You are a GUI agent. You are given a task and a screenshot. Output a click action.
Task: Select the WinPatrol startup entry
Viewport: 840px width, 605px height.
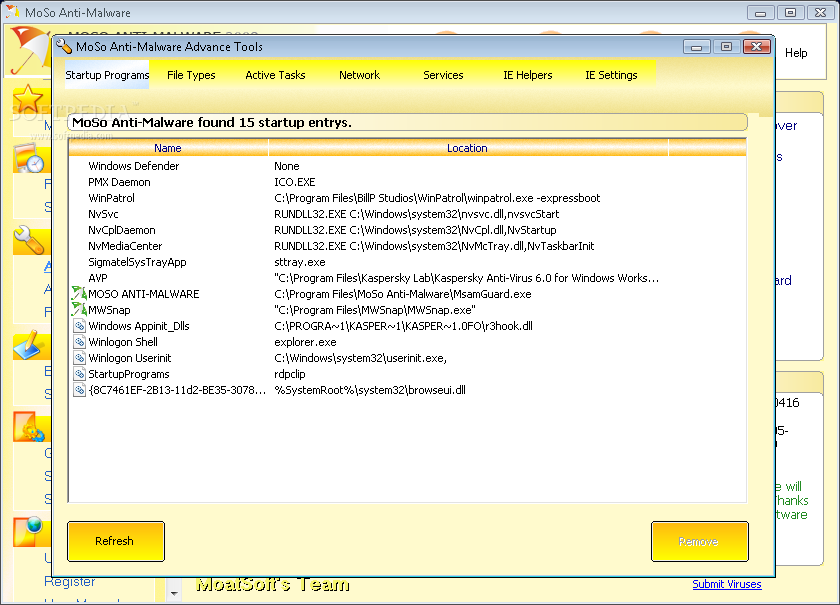tap(111, 198)
